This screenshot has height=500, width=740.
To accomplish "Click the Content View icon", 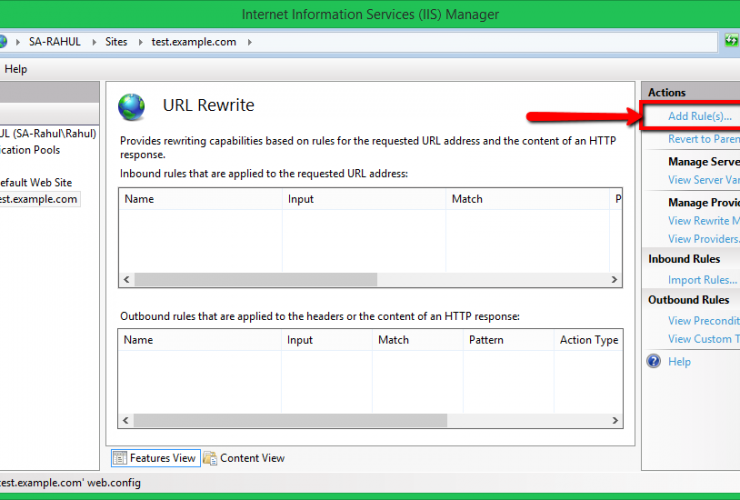I will [x=210, y=458].
